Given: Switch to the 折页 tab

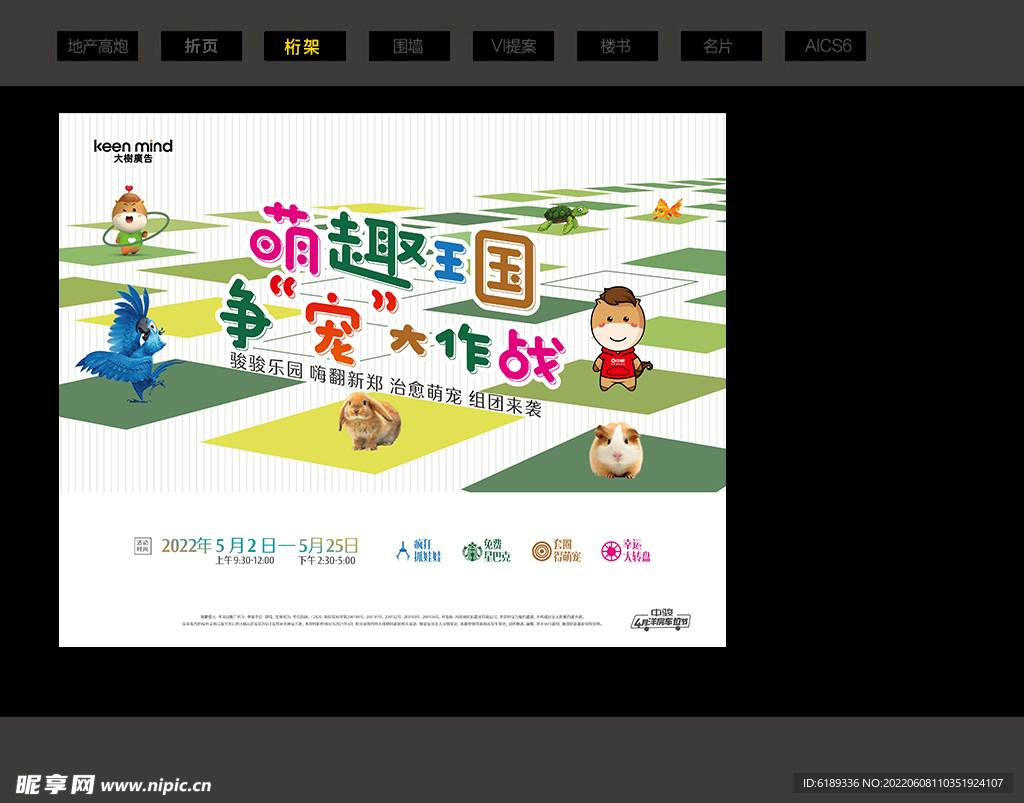Looking at the screenshot, I should 201,46.
